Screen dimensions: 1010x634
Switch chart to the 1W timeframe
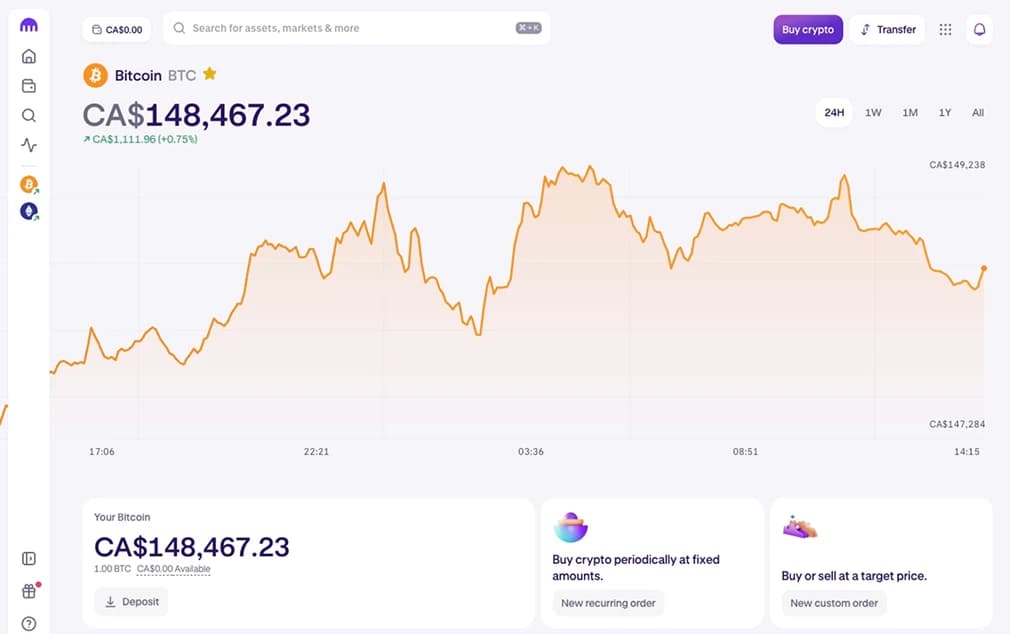(872, 113)
